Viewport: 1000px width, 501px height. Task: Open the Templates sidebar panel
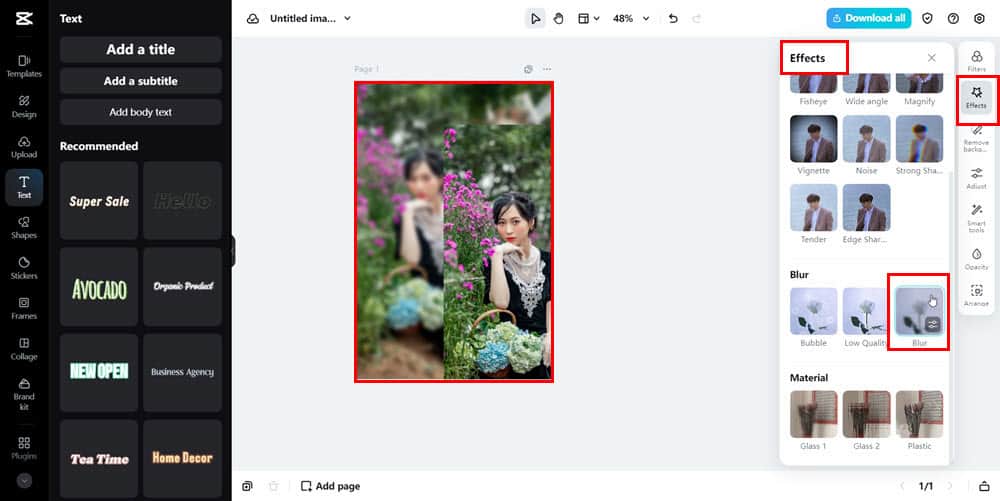(x=24, y=66)
